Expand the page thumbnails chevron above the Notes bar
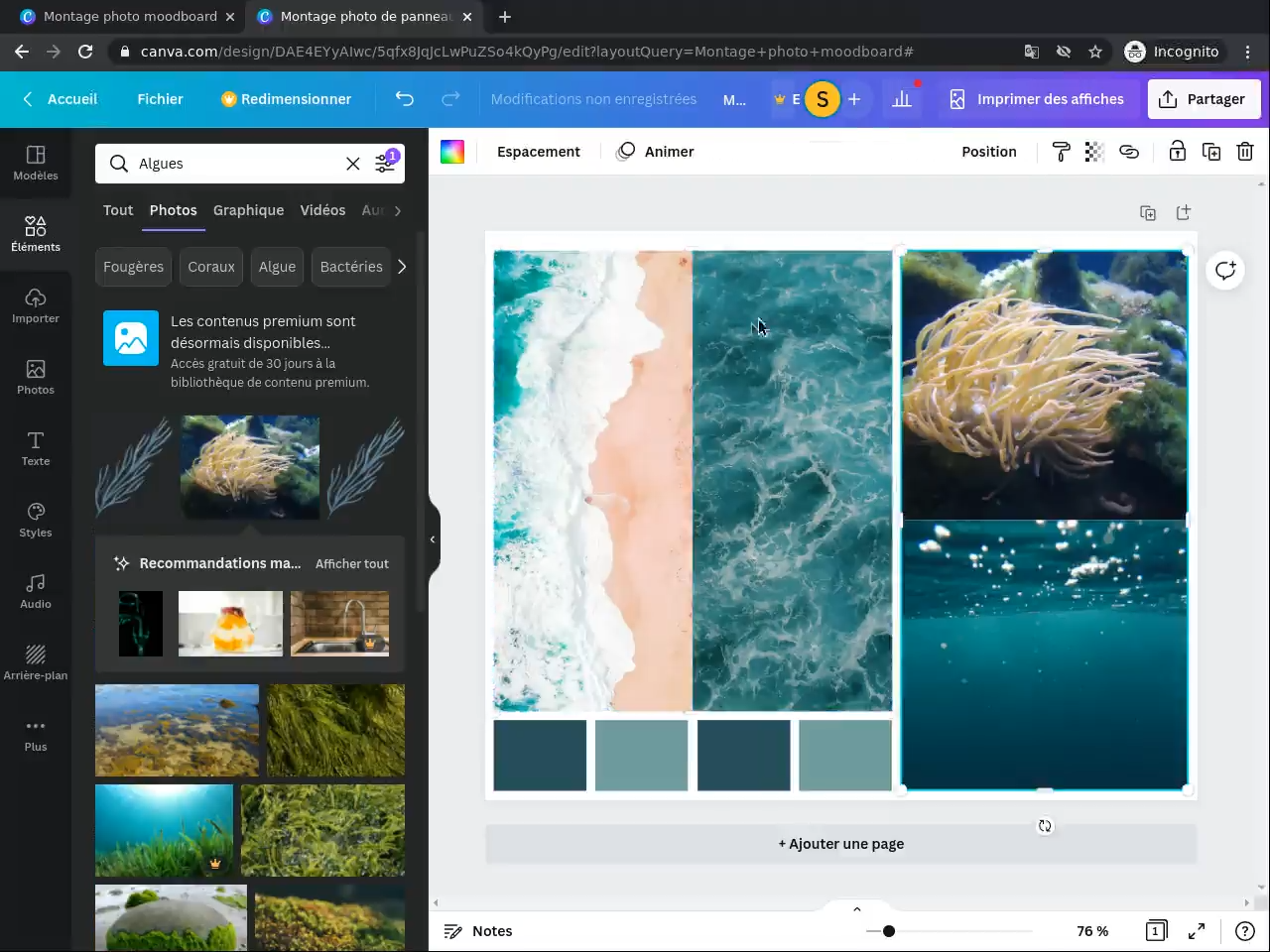The width and height of the screenshot is (1270, 952). 856,908
